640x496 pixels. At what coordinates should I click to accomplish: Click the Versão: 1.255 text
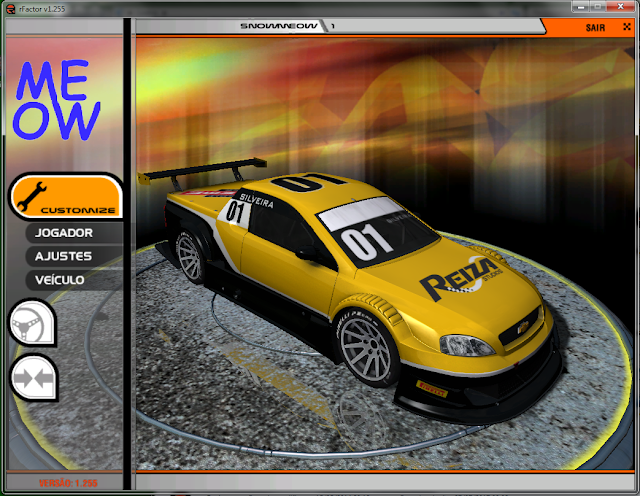tap(68, 483)
